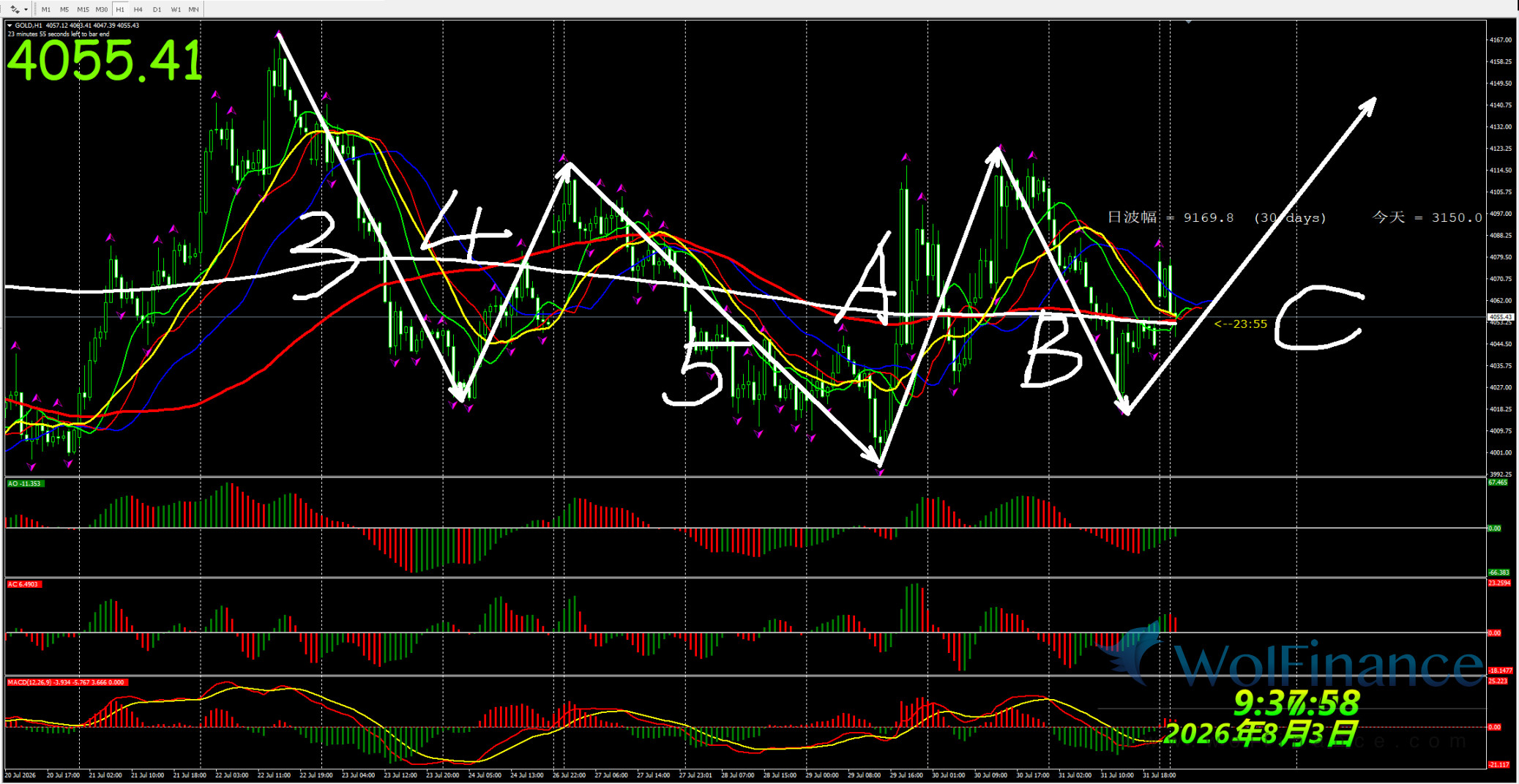Switch the chart to the M5 timeframe

point(64,10)
